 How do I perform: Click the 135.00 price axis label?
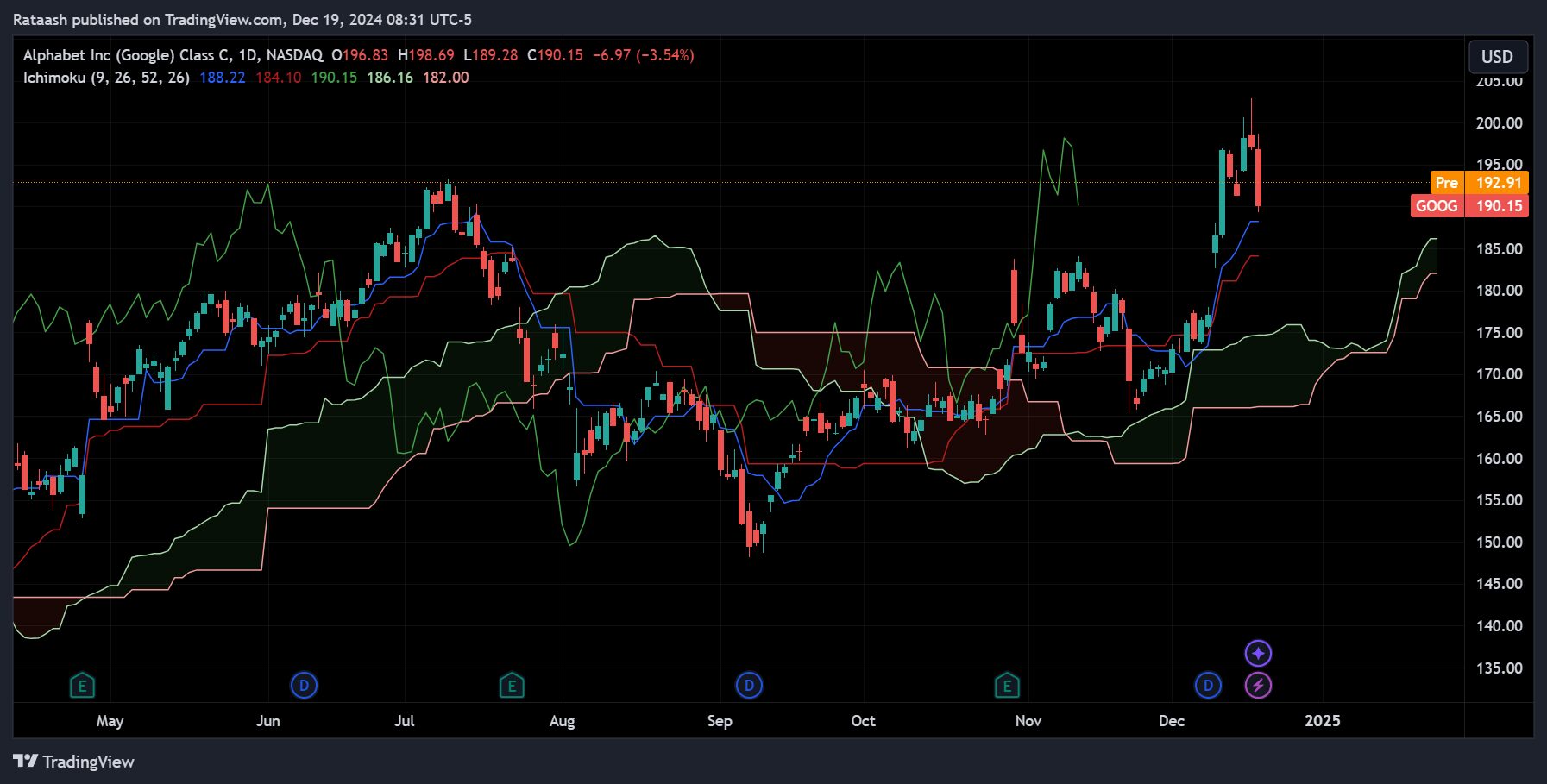pyautogui.click(x=1500, y=668)
